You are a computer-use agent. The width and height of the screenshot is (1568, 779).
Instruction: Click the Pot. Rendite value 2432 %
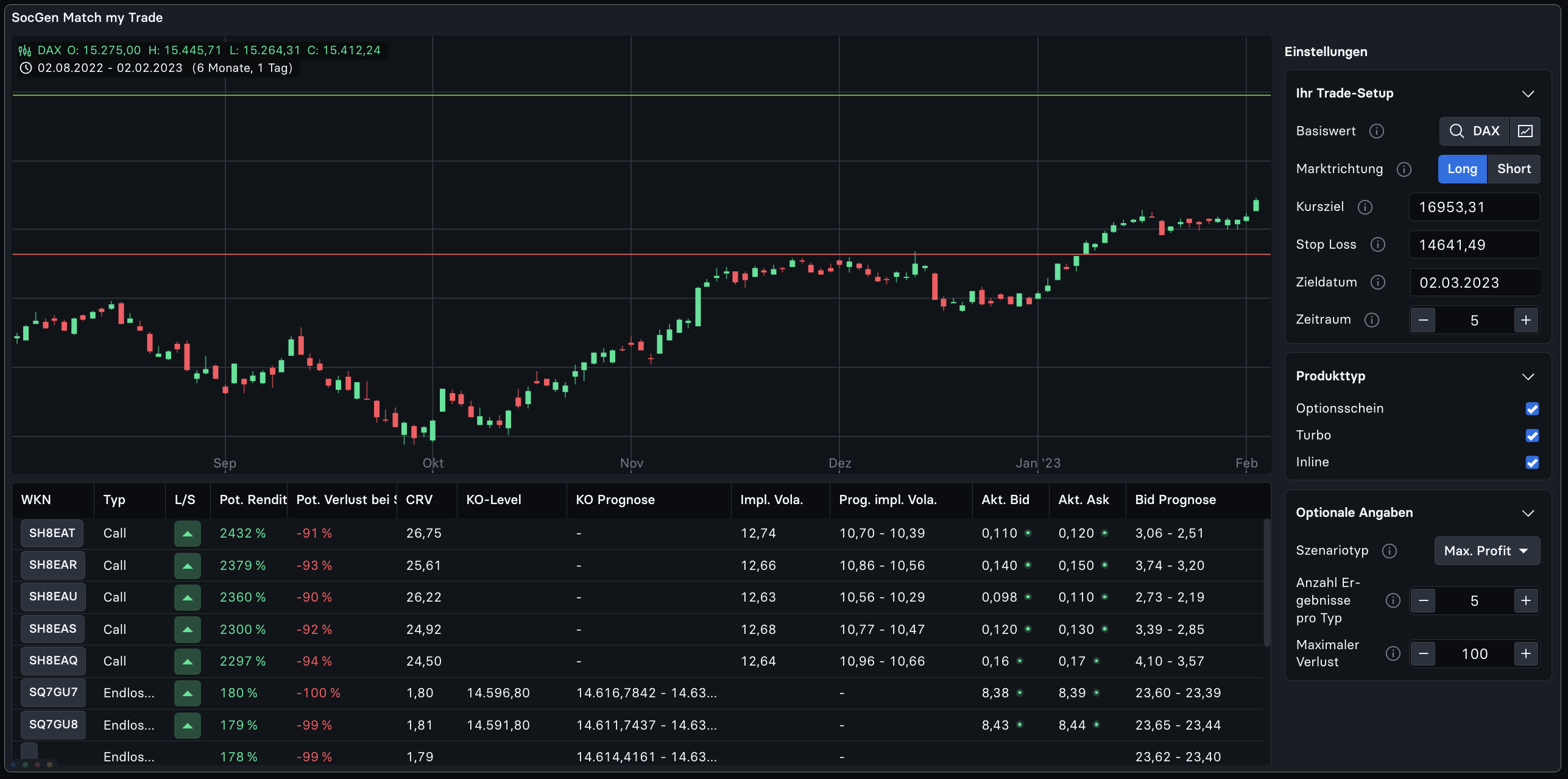point(242,533)
